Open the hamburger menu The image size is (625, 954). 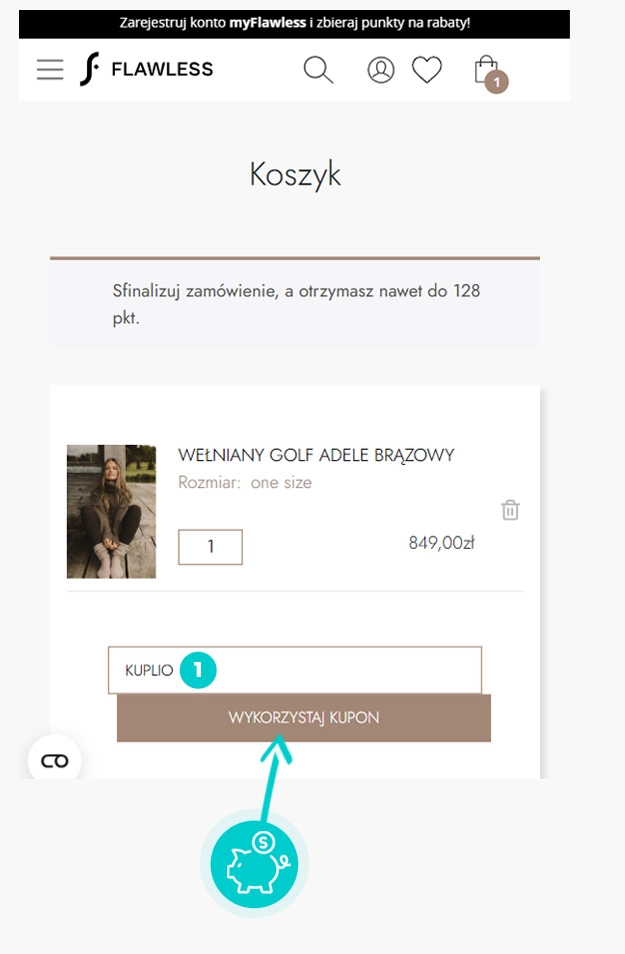click(x=50, y=70)
